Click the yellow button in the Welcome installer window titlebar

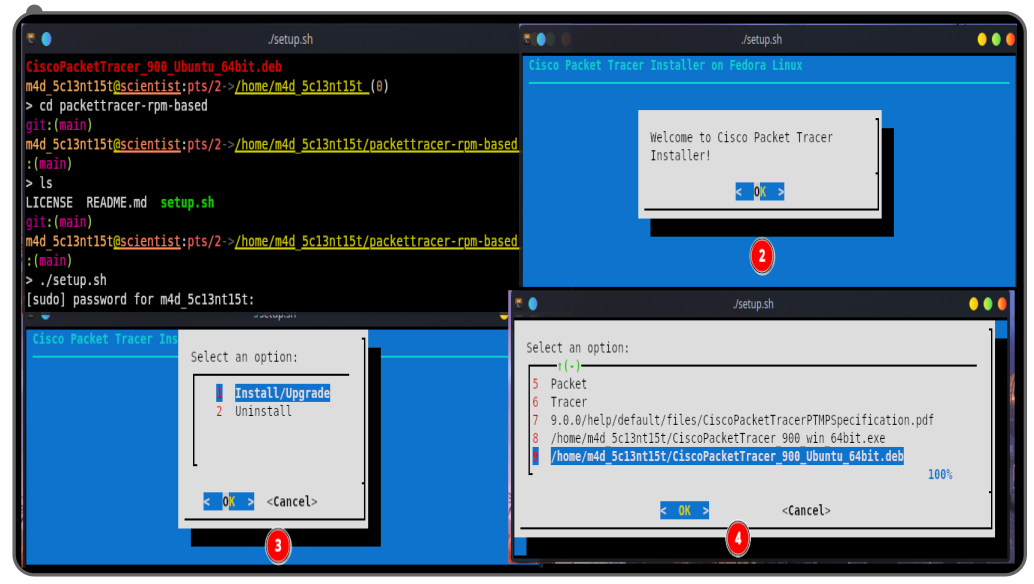[x=982, y=39]
